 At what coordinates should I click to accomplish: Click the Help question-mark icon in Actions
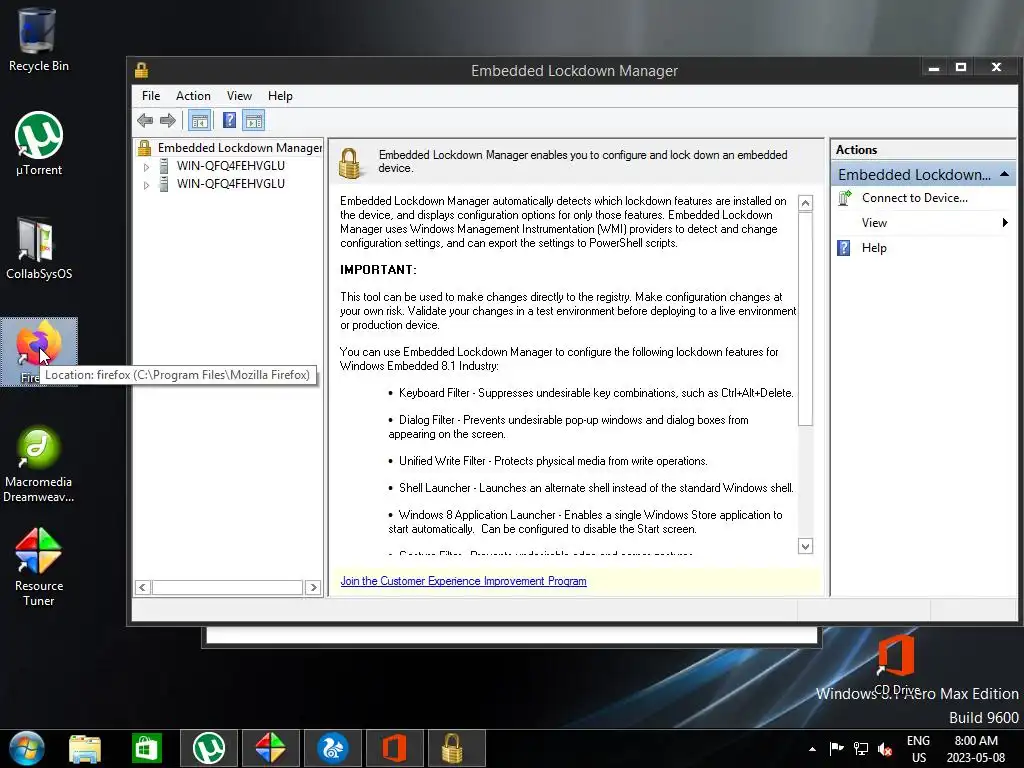(x=844, y=248)
